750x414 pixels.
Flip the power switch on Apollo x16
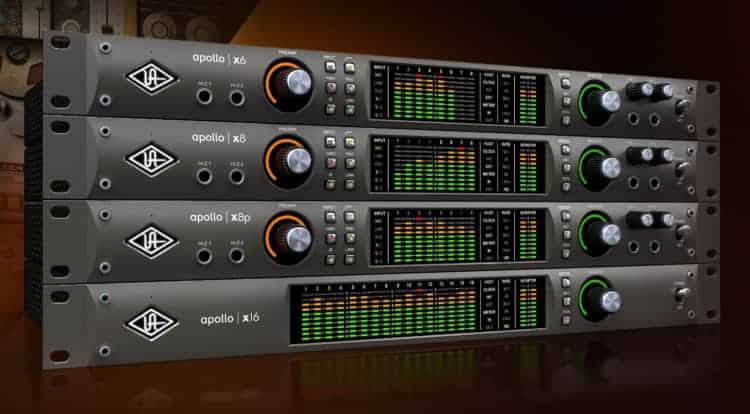(x=682, y=293)
